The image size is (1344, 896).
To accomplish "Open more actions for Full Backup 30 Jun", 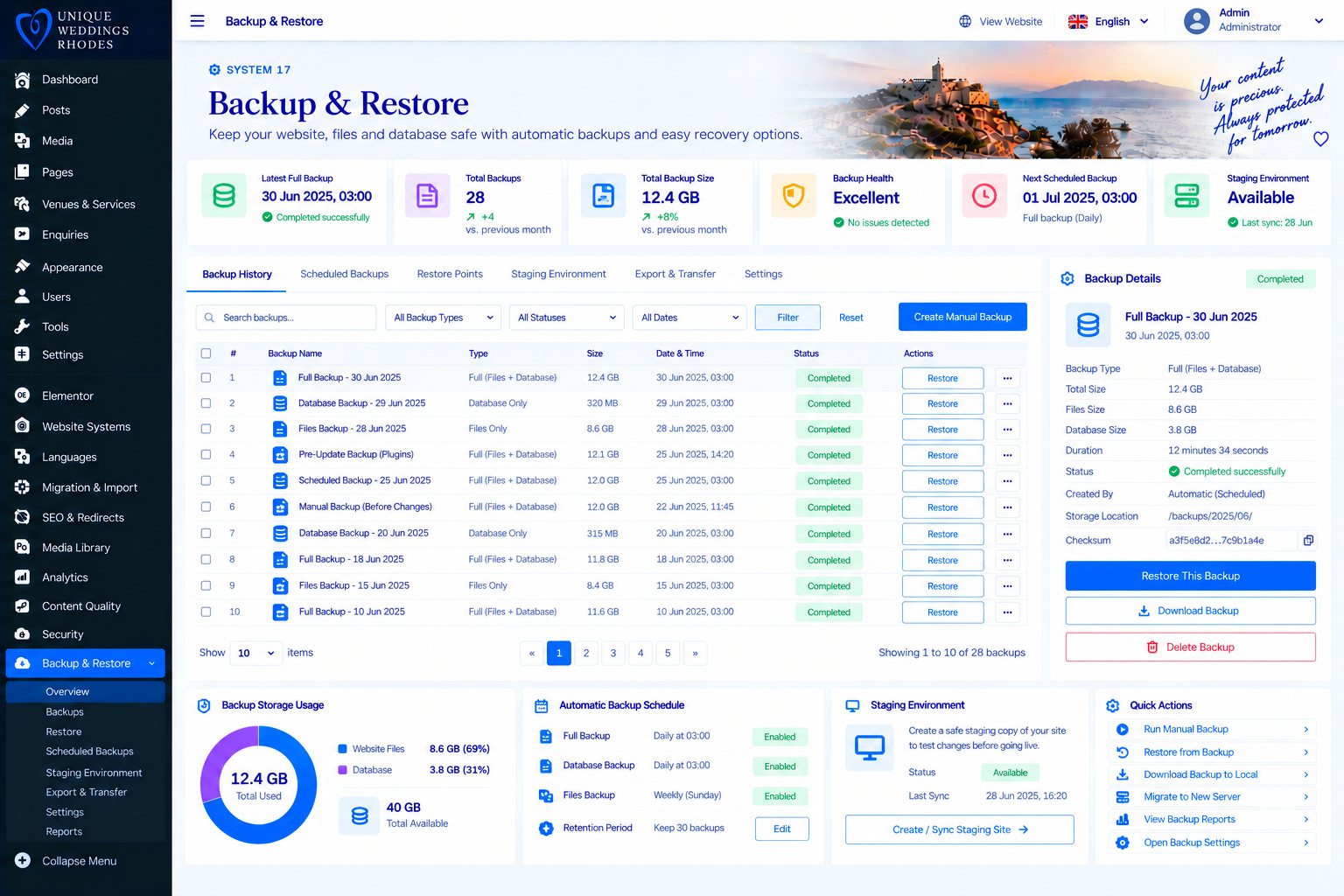I will point(1007,378).
